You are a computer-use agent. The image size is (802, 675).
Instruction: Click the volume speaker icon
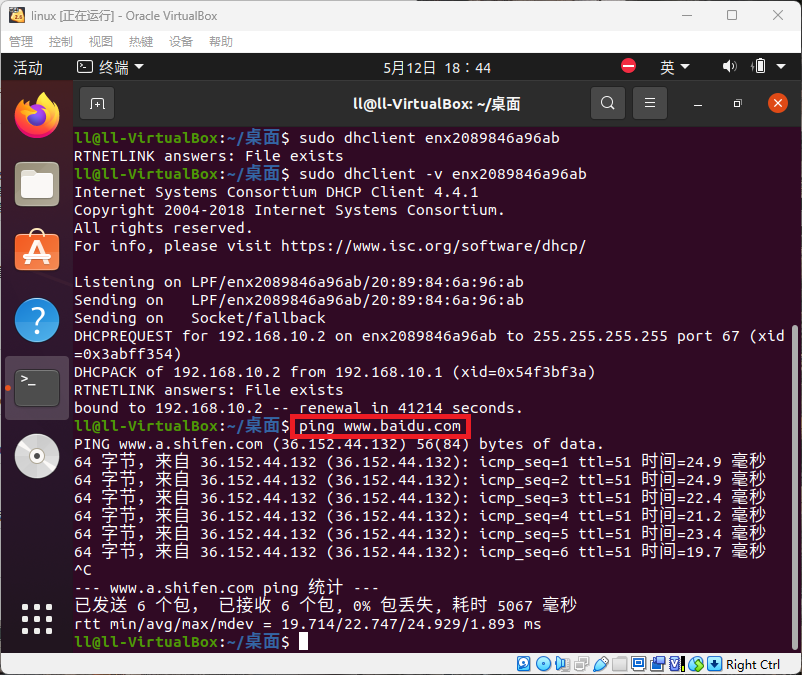(x=729, y=66)
